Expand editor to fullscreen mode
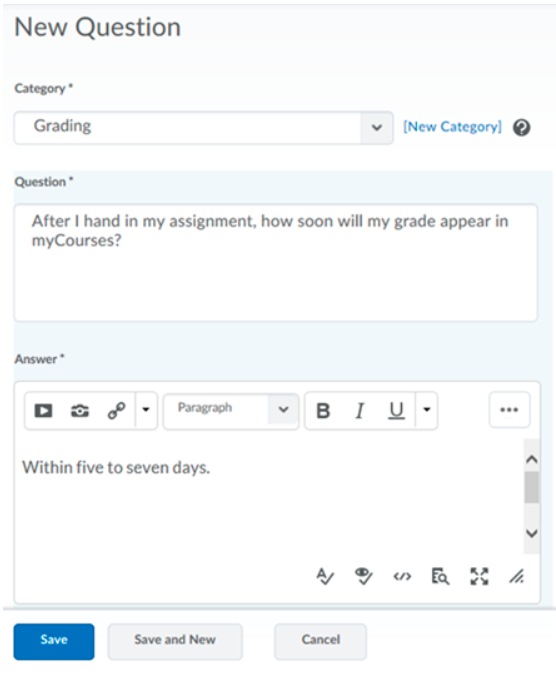The image size is (556, 675). coord(479,576)
